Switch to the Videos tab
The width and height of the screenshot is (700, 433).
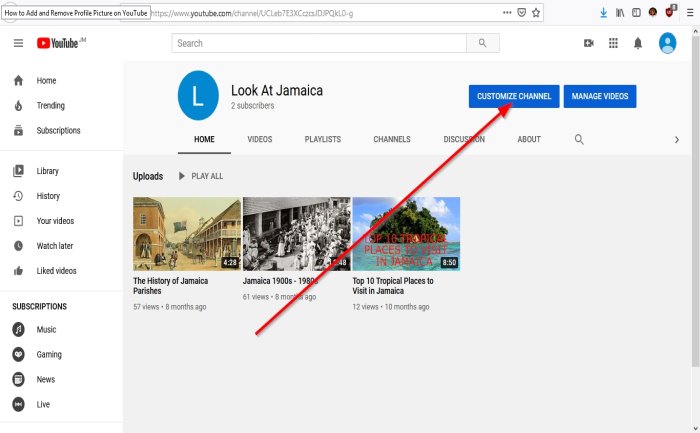coord(259,140)
